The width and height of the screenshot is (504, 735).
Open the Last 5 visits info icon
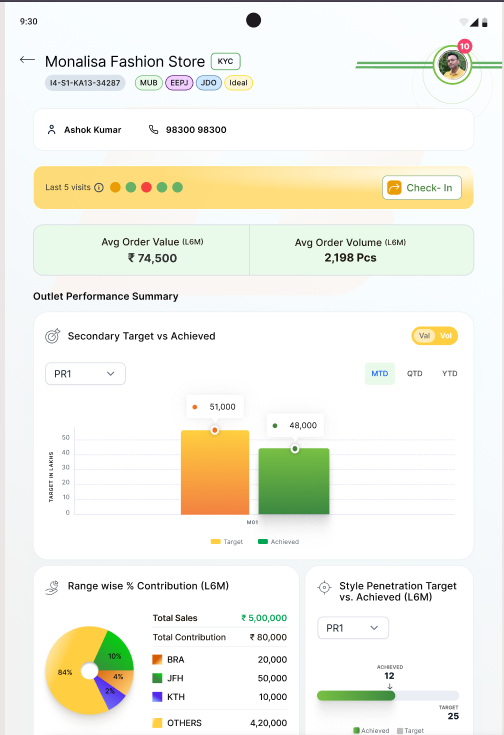[99, 188]
